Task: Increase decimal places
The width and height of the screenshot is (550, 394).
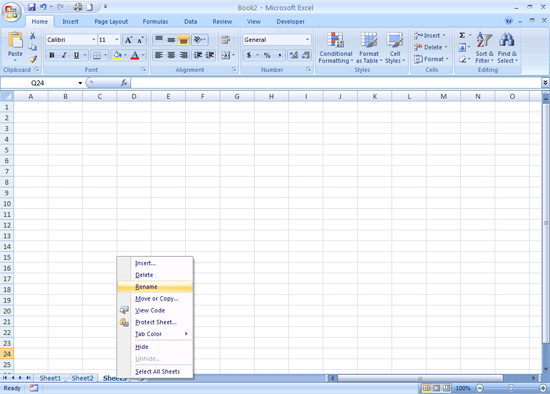Action: pos(294,55)
